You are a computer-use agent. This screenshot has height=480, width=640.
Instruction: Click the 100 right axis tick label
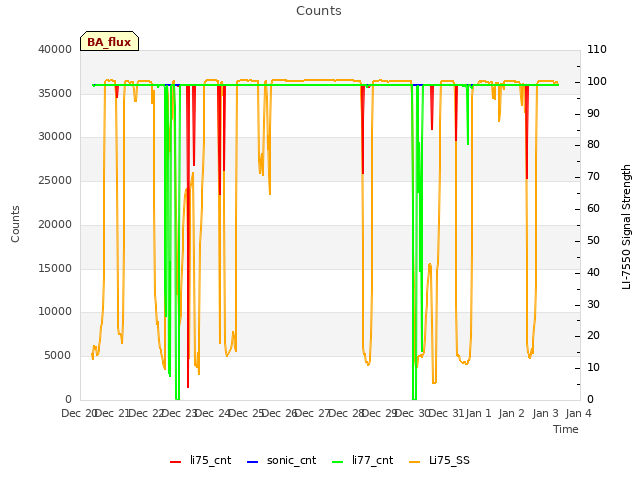597,81
